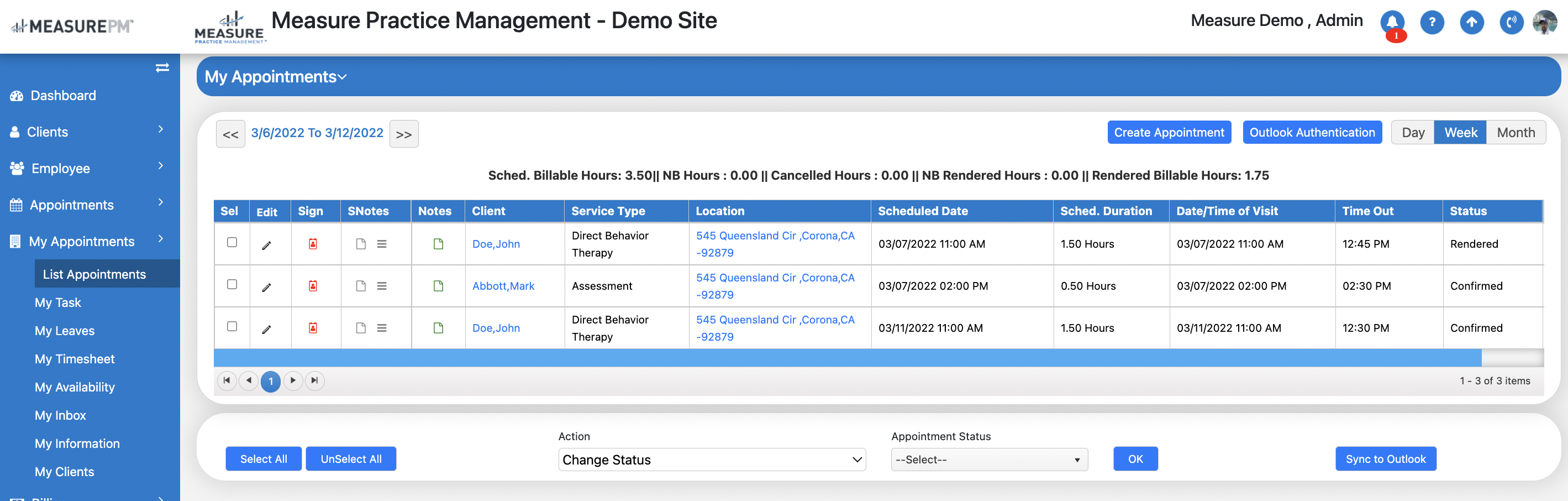Open SNotes document icon for Abbott,Mark row
This screenshot has width=1568, height=501.
tap(361, 286)
